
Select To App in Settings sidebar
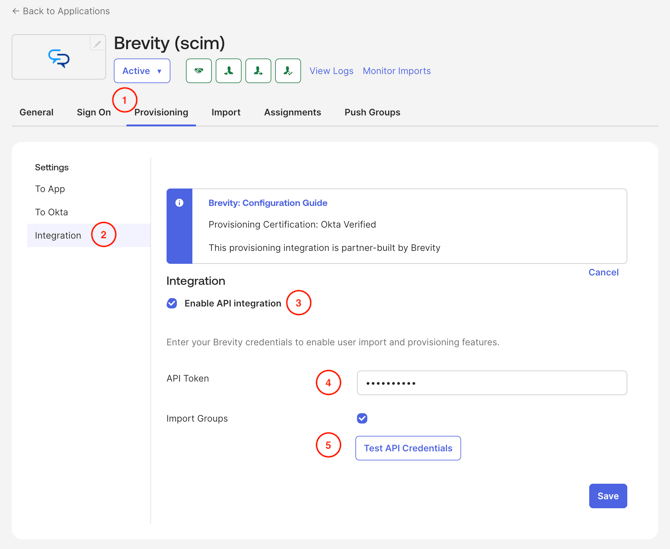(x=50, y=189)
